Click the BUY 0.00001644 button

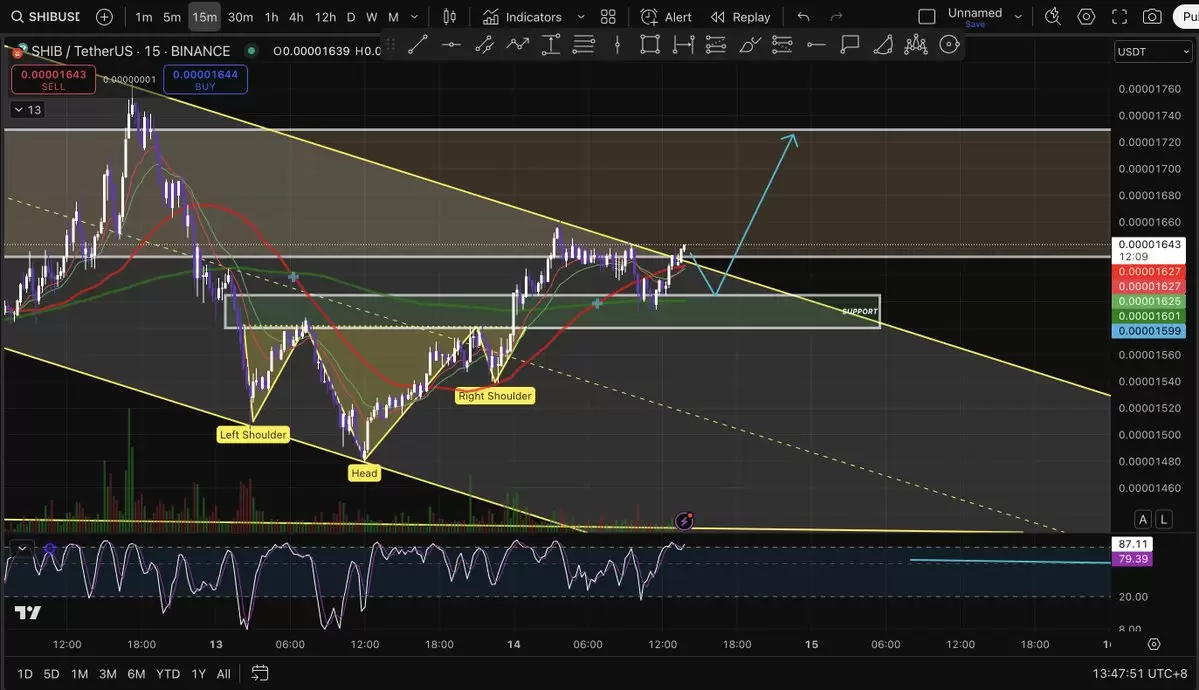pyautogui.click(x=205, y=79)
